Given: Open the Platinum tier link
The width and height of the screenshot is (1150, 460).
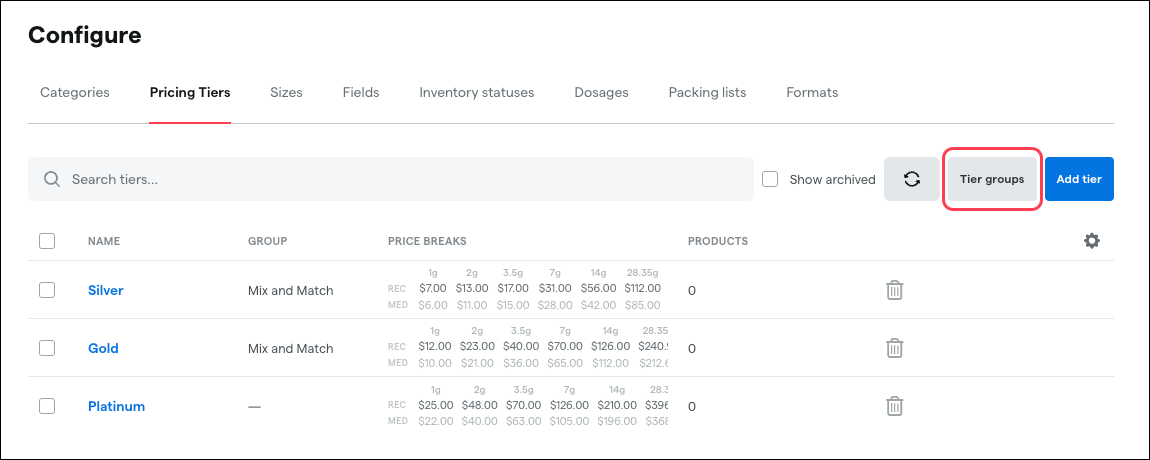Looking at the screenshot, I should pyautogui.click(x=117, y=406).
